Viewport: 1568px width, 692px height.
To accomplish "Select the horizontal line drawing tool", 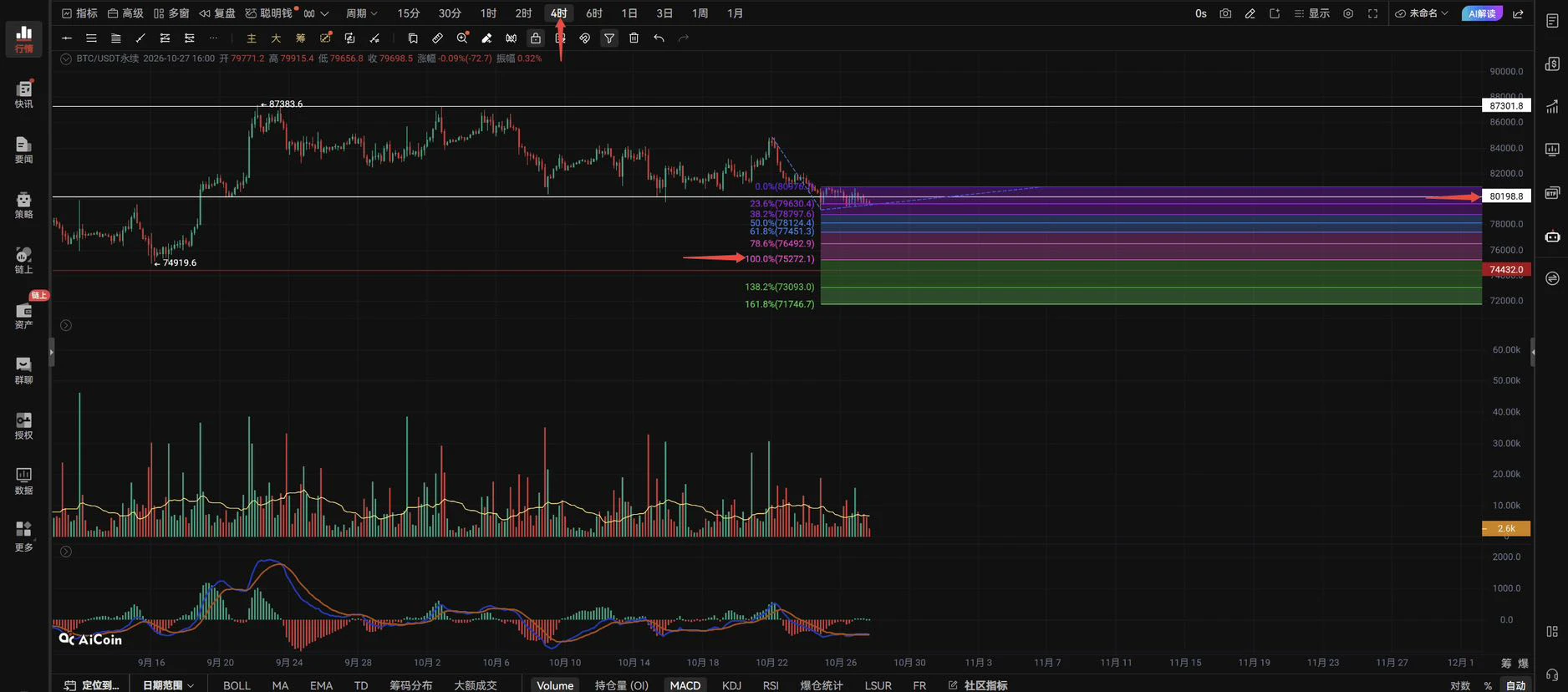I will 67,38.
